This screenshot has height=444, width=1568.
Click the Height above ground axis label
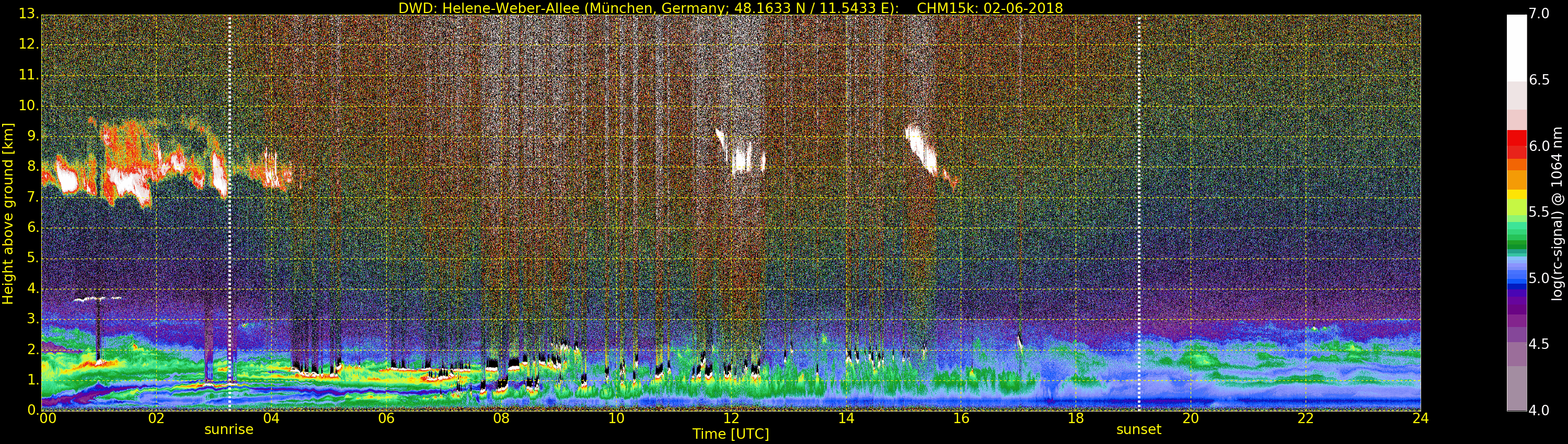[x=8, y=213]
